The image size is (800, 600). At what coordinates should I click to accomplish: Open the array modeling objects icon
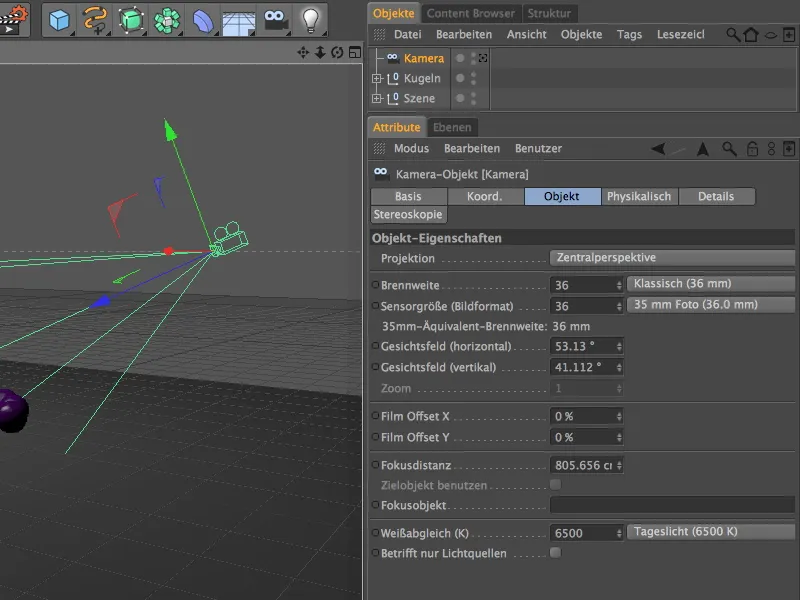(x=167, y=20)
